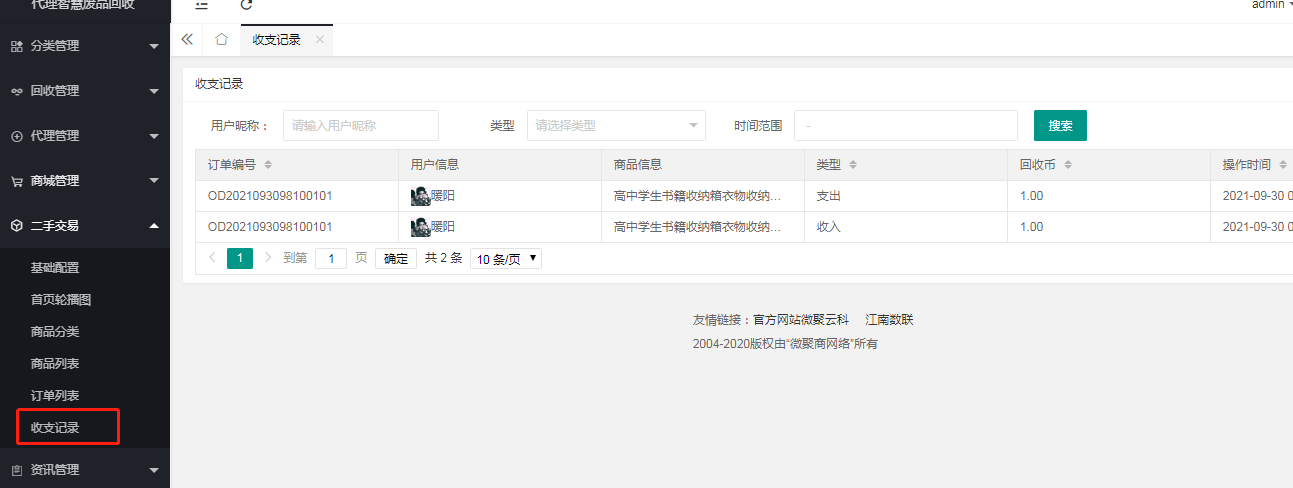This screenshot has height=488, width=1293.
Task: Open the 江南数联 footer link
Action: [x=889, y=320]
